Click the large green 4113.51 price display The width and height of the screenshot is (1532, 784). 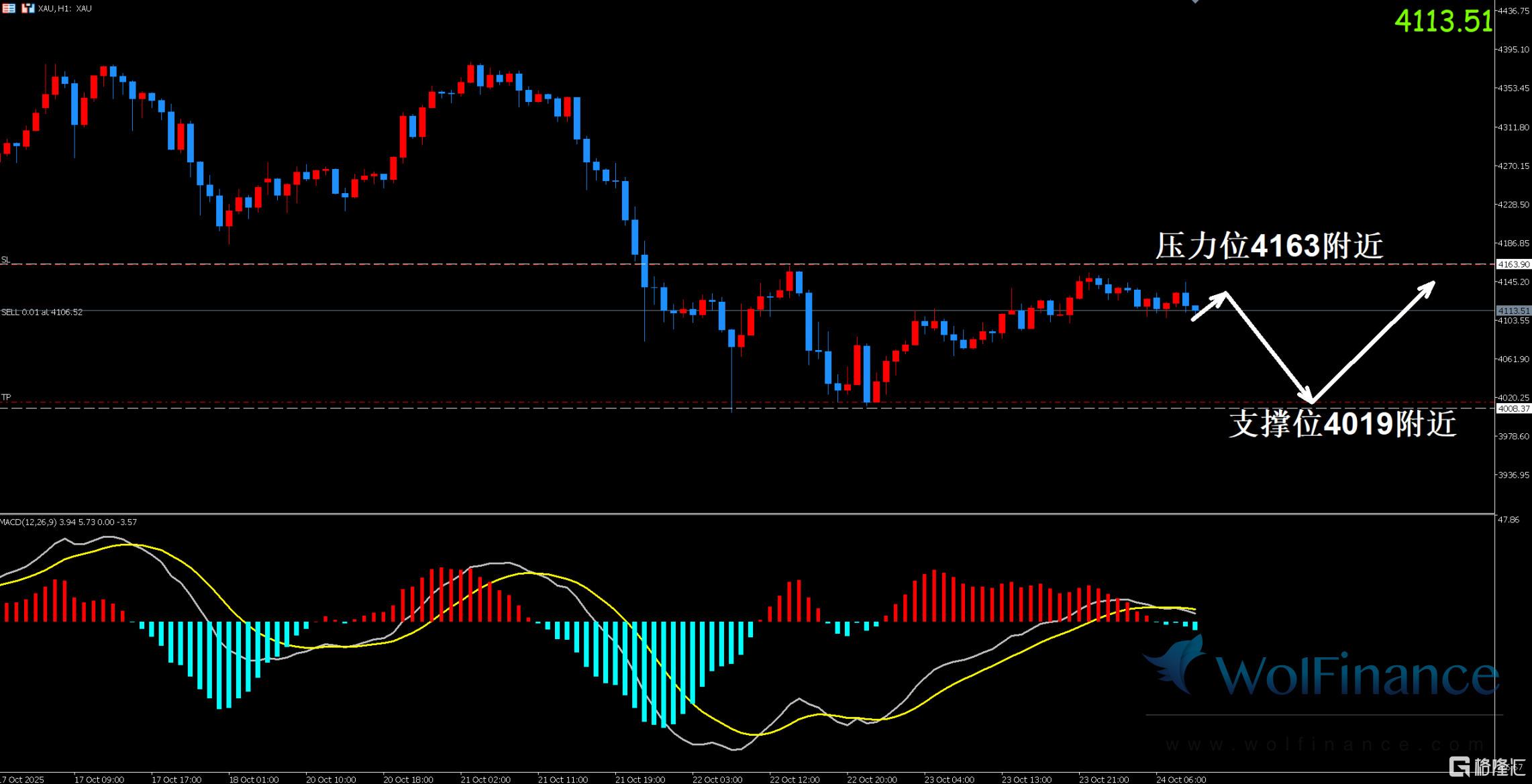click(1443, 21)
